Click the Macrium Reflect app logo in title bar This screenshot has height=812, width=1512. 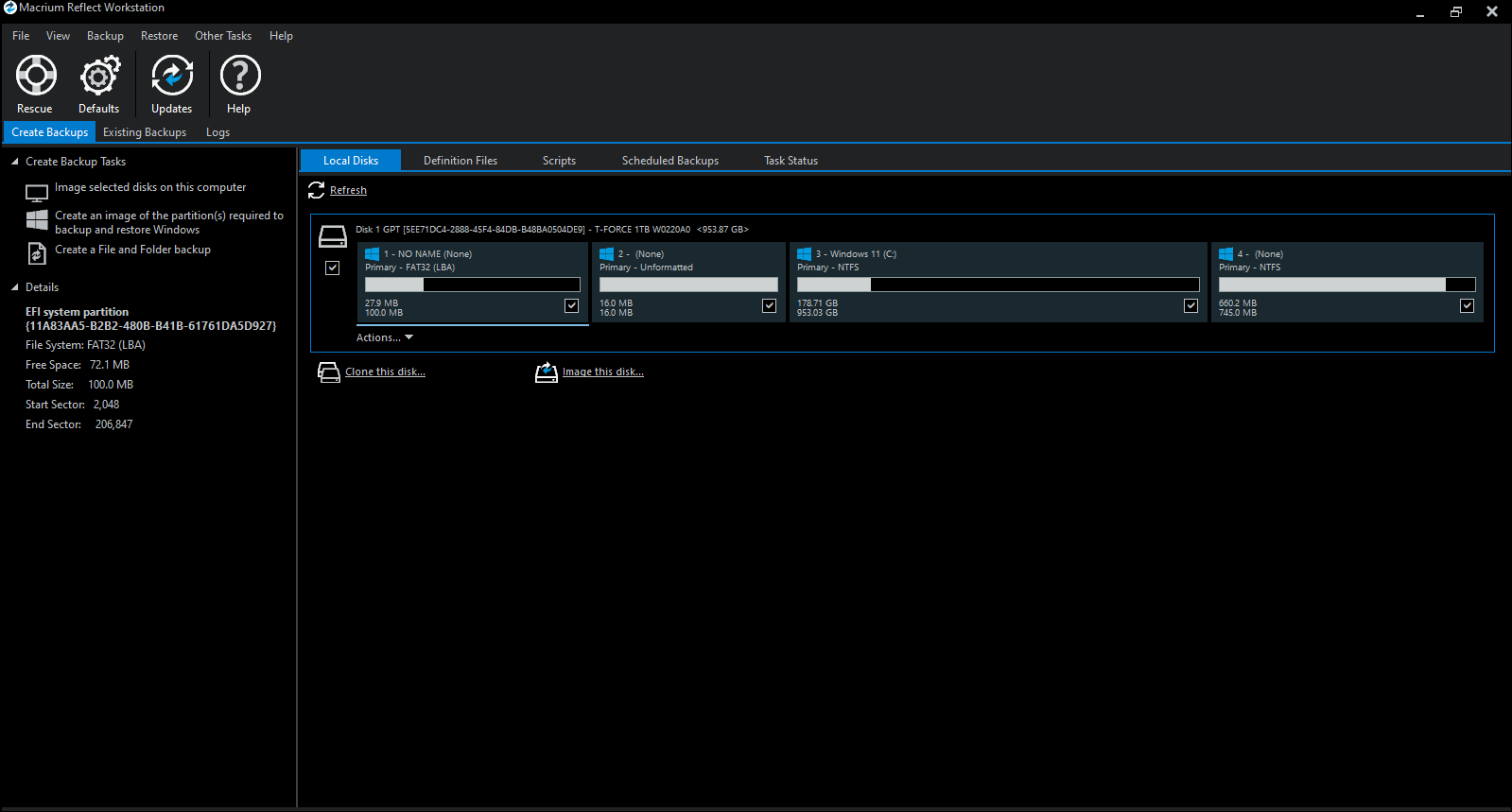click(10, 8)
